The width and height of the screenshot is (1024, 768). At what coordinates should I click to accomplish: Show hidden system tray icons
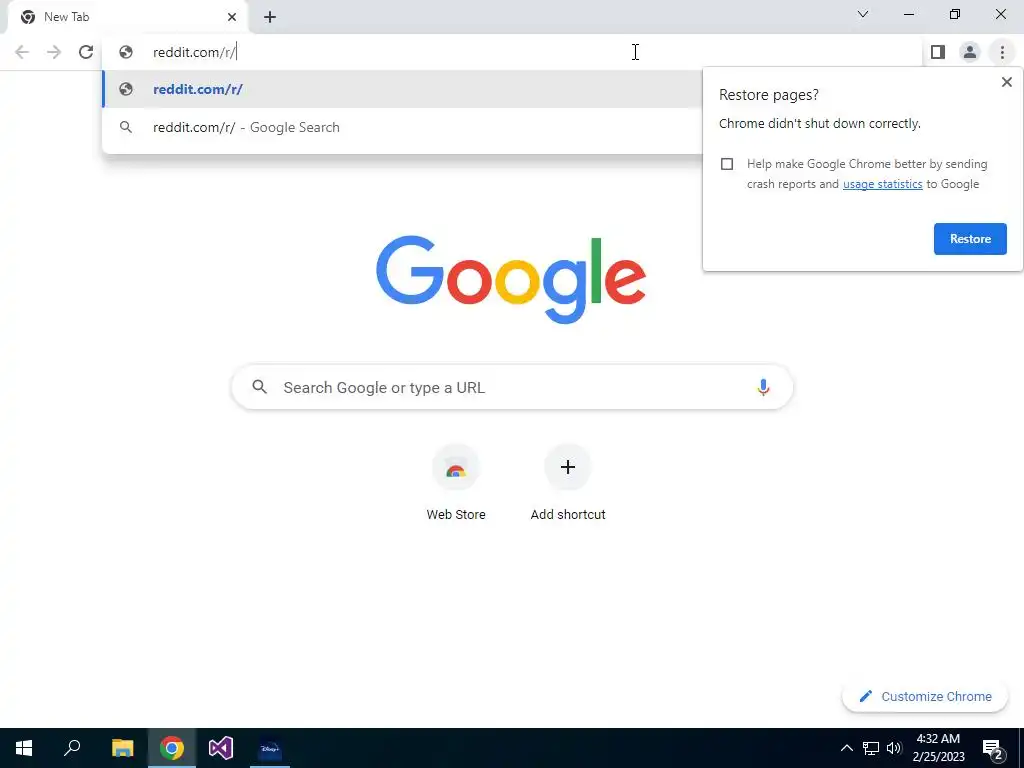click(846, 748)
